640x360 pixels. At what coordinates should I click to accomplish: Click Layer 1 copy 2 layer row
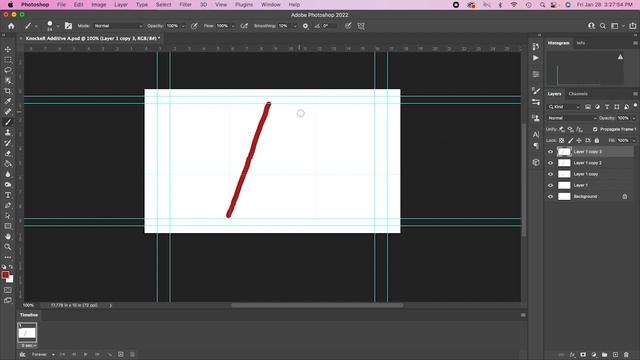(x=590, y=163)
